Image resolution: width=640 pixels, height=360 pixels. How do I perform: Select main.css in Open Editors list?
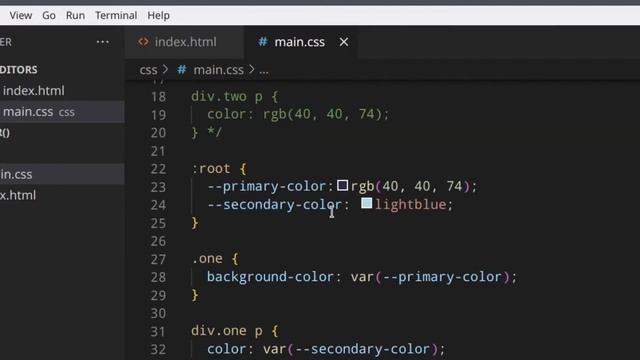click(x=62, y=112)
